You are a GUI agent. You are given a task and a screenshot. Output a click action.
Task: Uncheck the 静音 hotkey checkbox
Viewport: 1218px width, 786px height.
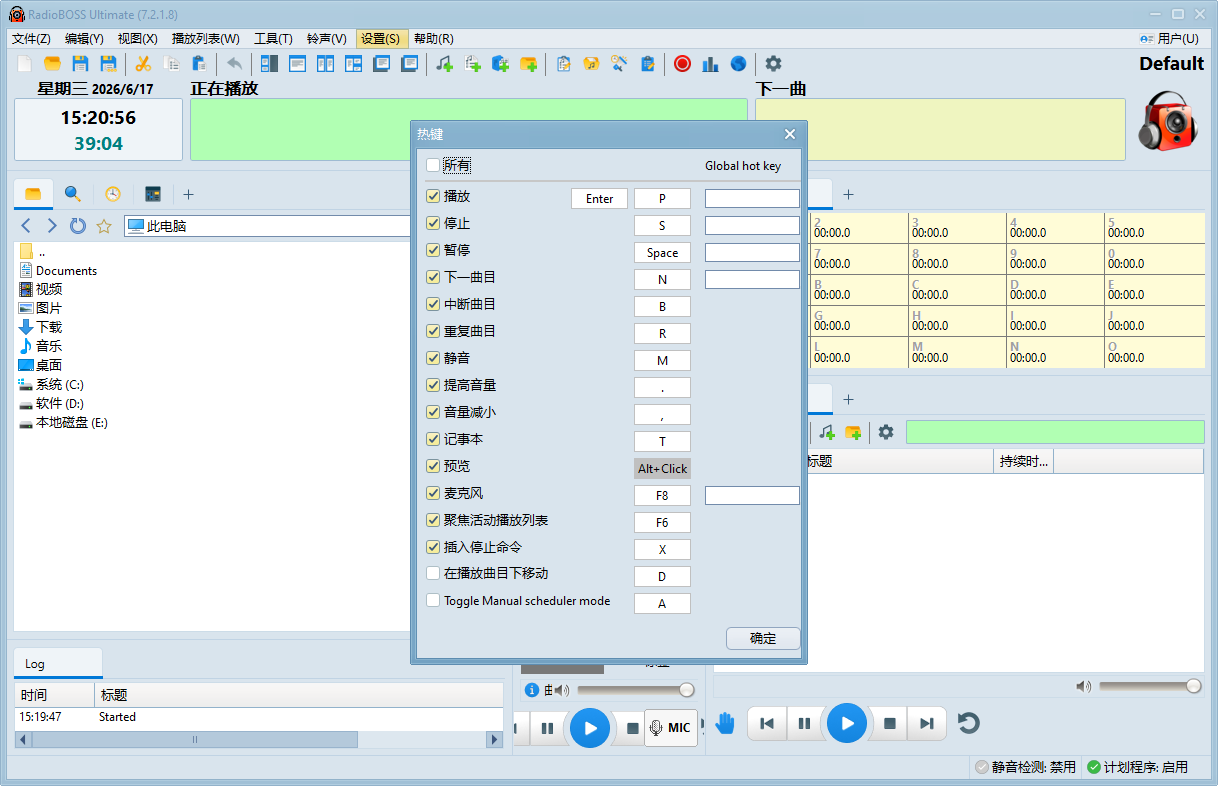433,359
